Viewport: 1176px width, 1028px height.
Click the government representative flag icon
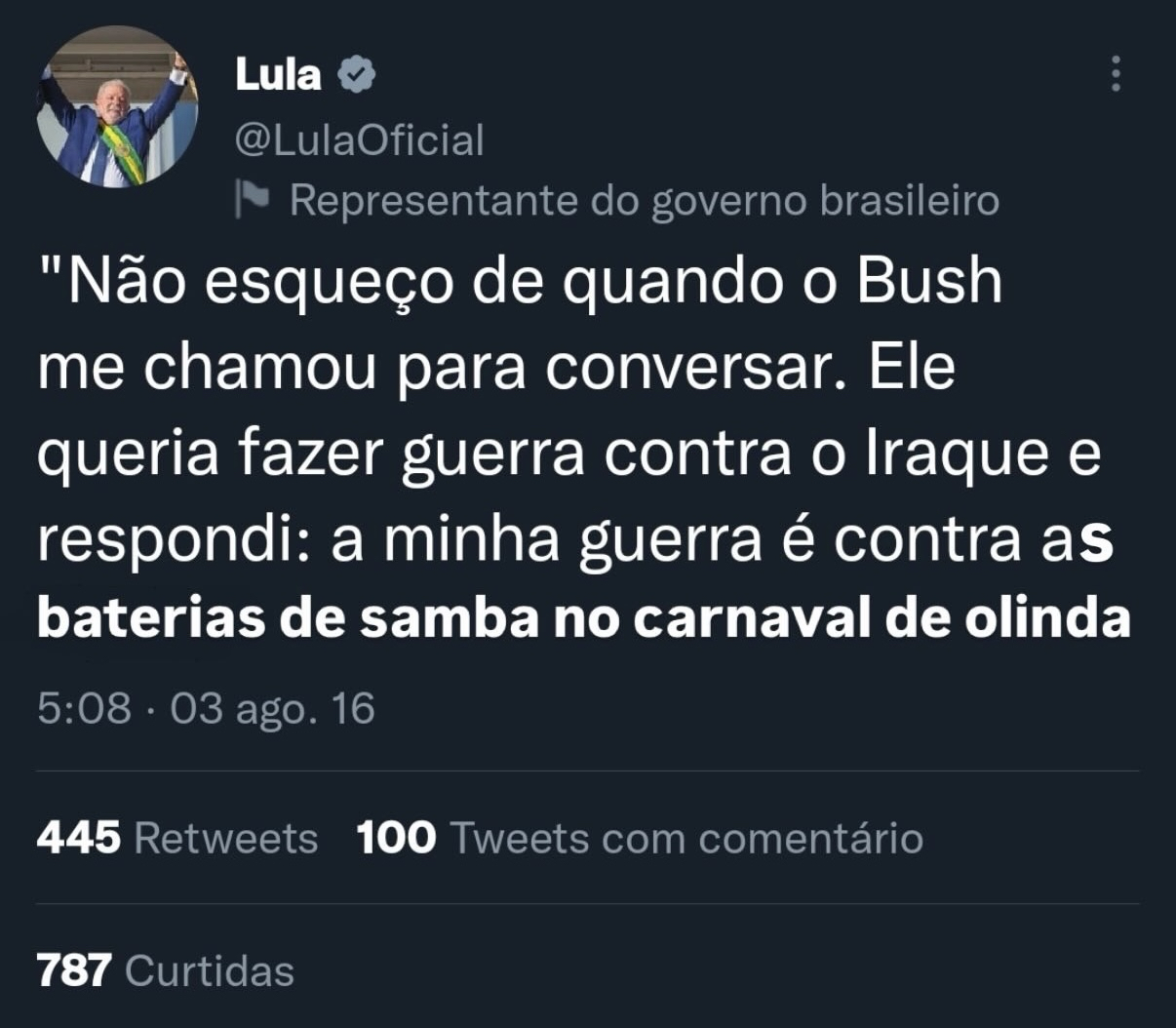[253, 200]
